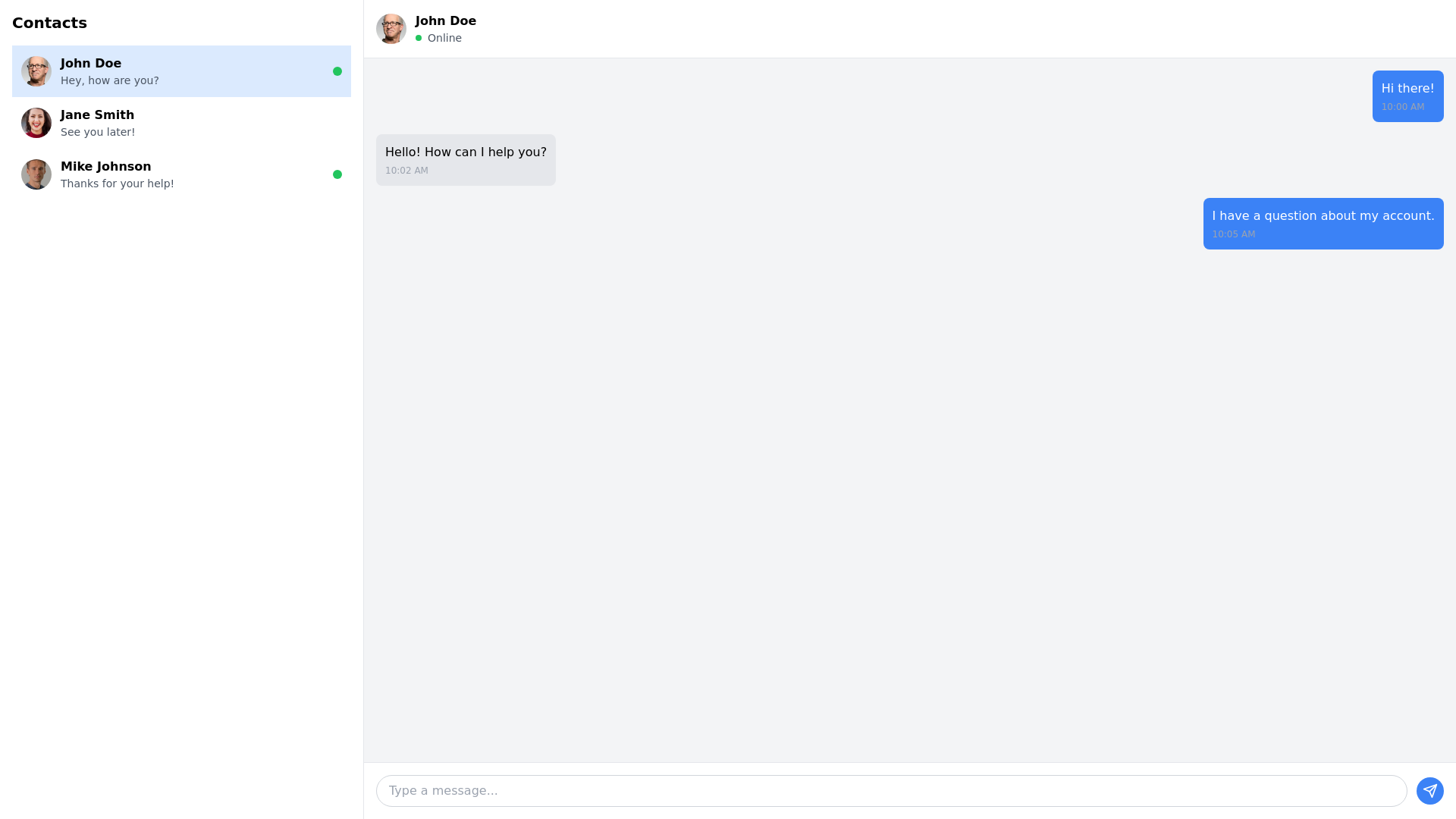Focus the Type a message input field
This screenshot has width=1456, height=819.
pos(891,791)
